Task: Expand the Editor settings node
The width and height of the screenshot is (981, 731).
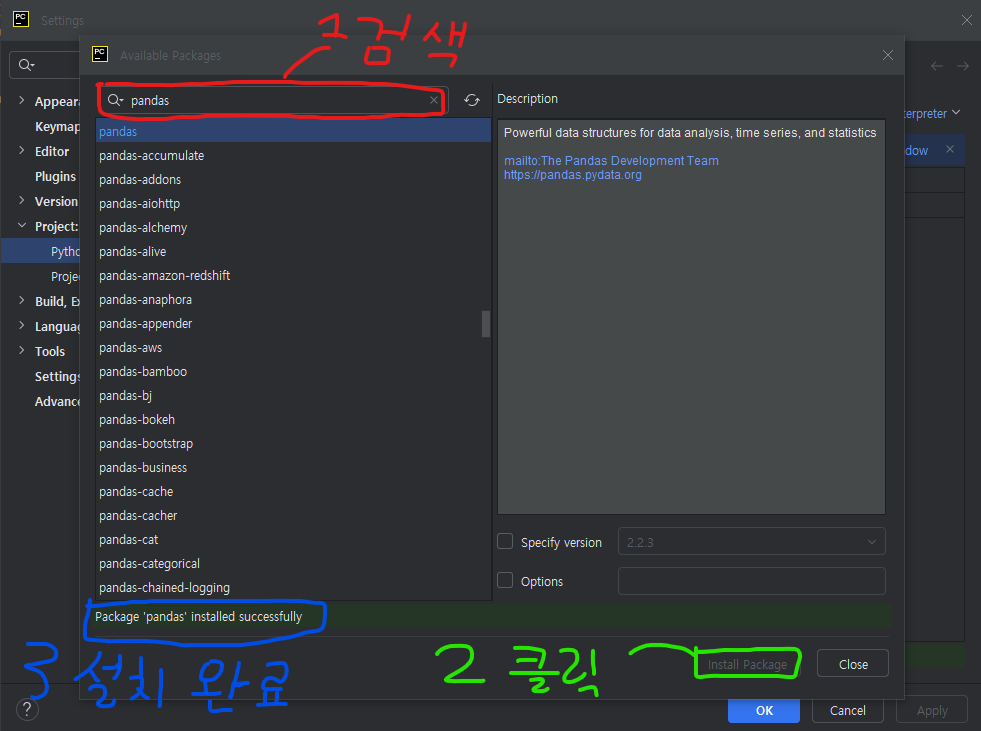Action: click(22, 150)
